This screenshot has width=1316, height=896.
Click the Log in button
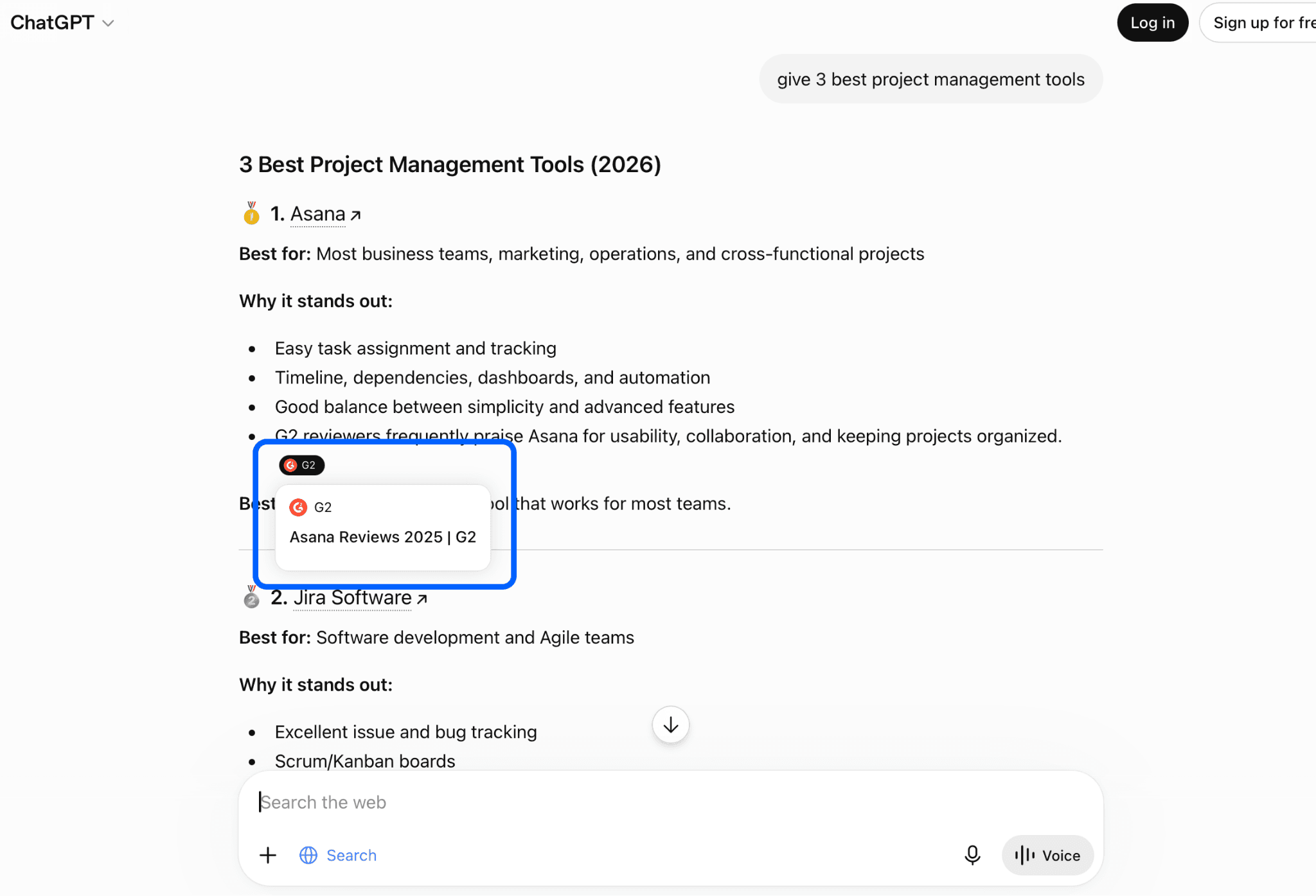(1152, 22)
